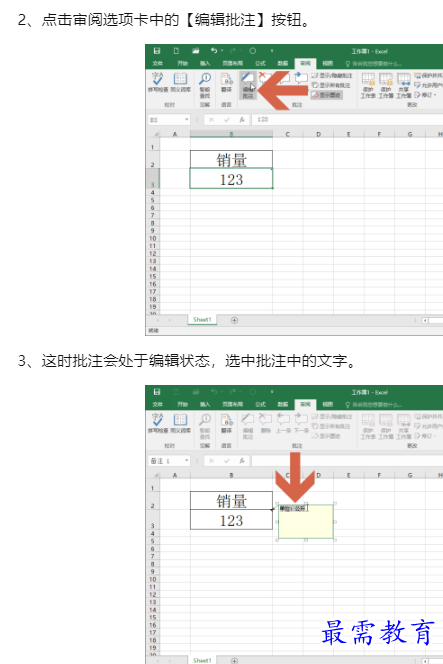The height and width of the screenshot is (664, 443).
Task: Open Name Box dropdown arrow in step 2 Excel
Action: [x=186, y=120]
